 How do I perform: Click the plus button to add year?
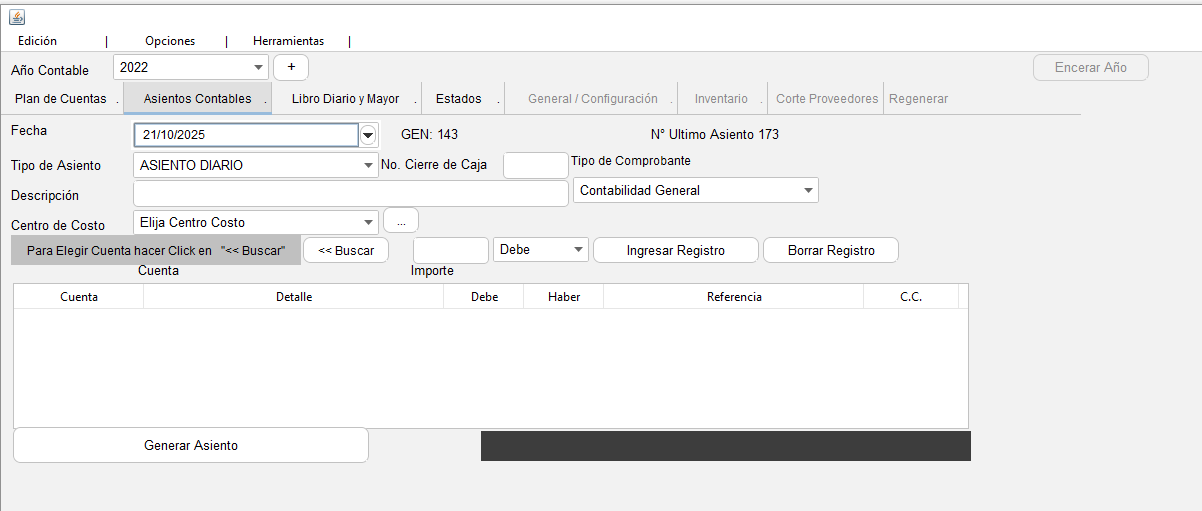(x=291, y=67)
